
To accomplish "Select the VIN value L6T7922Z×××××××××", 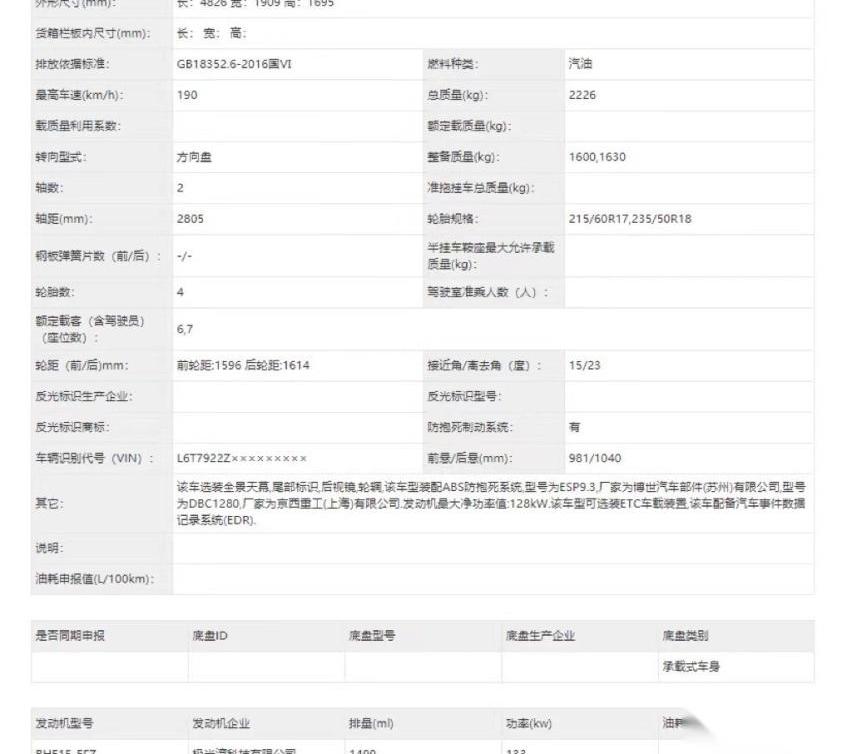I will pyautogui.click(x=242, y=458).
